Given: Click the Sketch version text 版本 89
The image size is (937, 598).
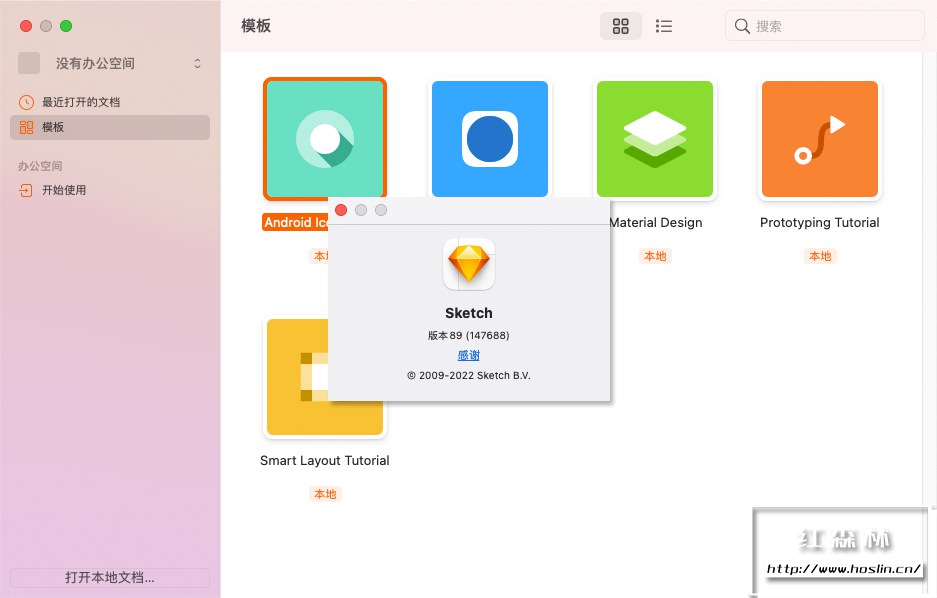Looking at the screenshot, I should (x=468, y=335).
